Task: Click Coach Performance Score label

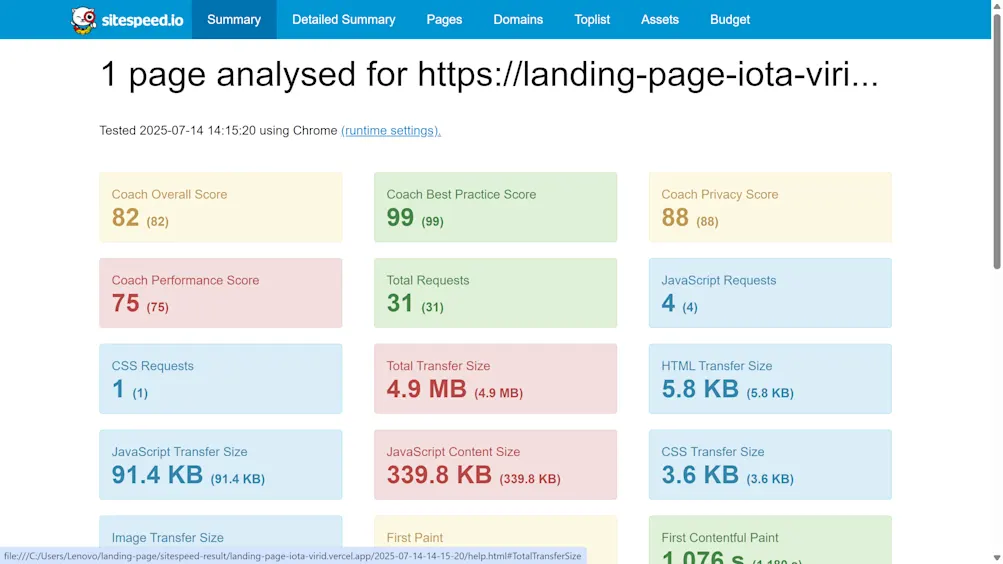Action: (186, 280)
